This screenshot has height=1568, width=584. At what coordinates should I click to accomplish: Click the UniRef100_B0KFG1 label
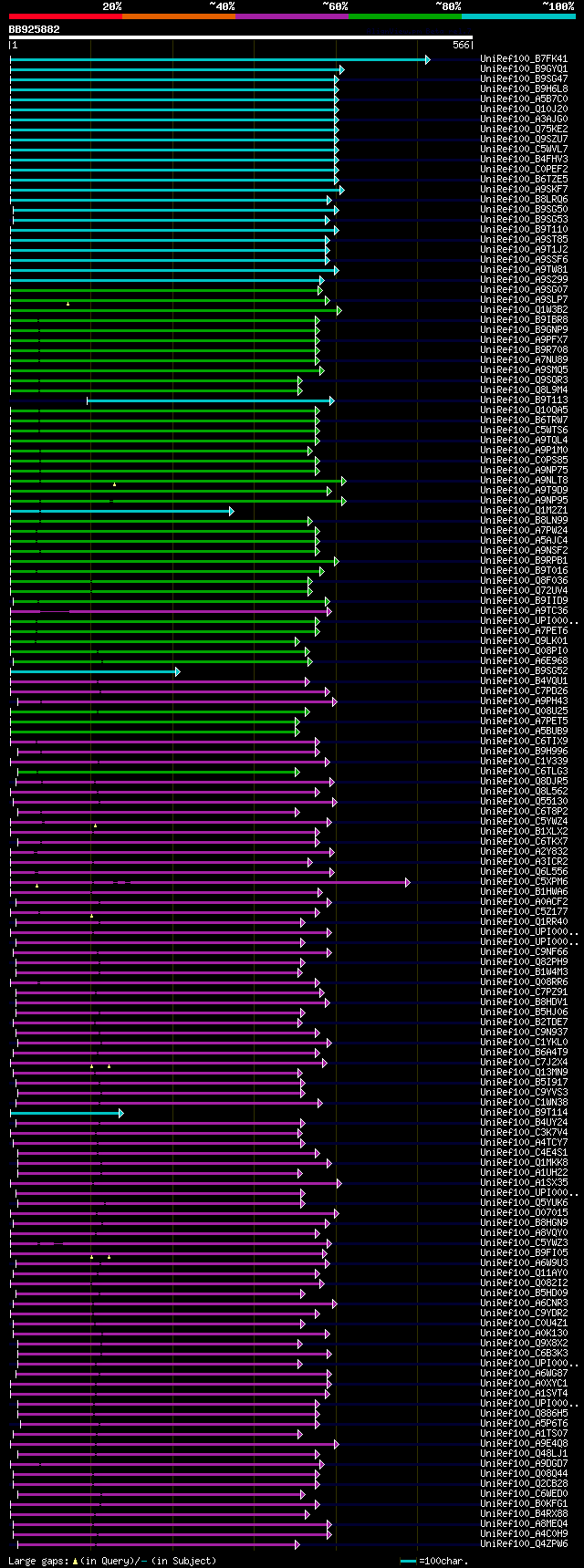pyautogui.click(x=524, y=1503)
